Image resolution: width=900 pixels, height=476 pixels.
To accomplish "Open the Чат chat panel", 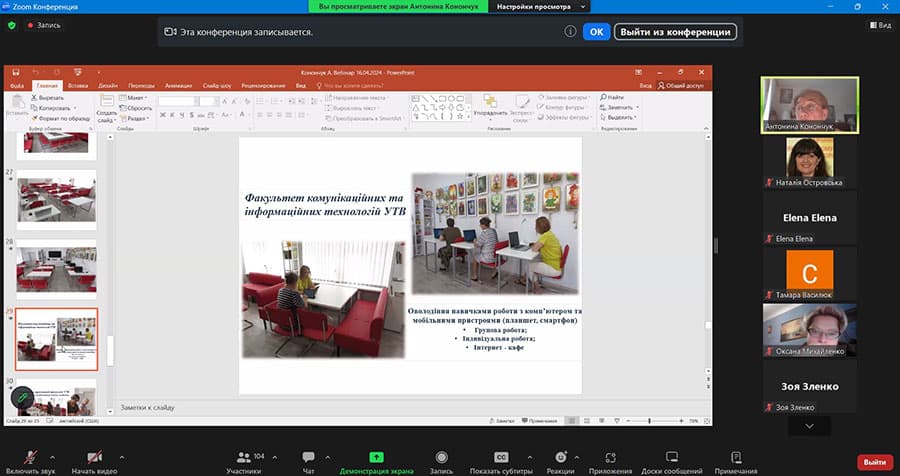I will (x=308, y=457).
